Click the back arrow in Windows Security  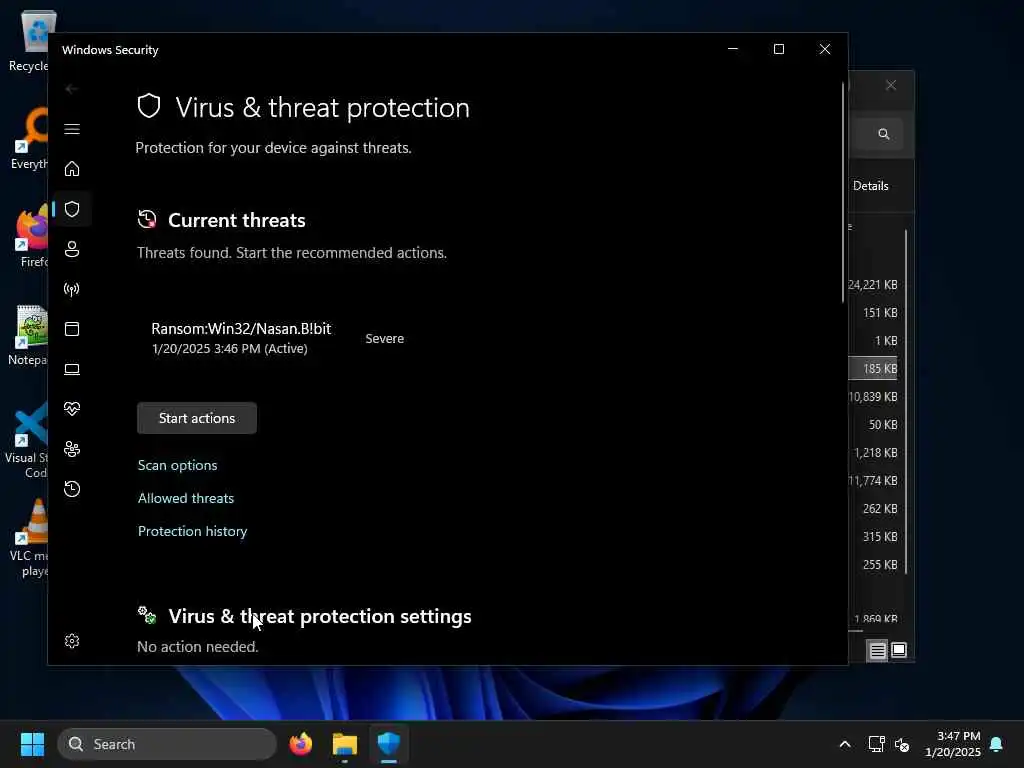click(x=72, y=88)
